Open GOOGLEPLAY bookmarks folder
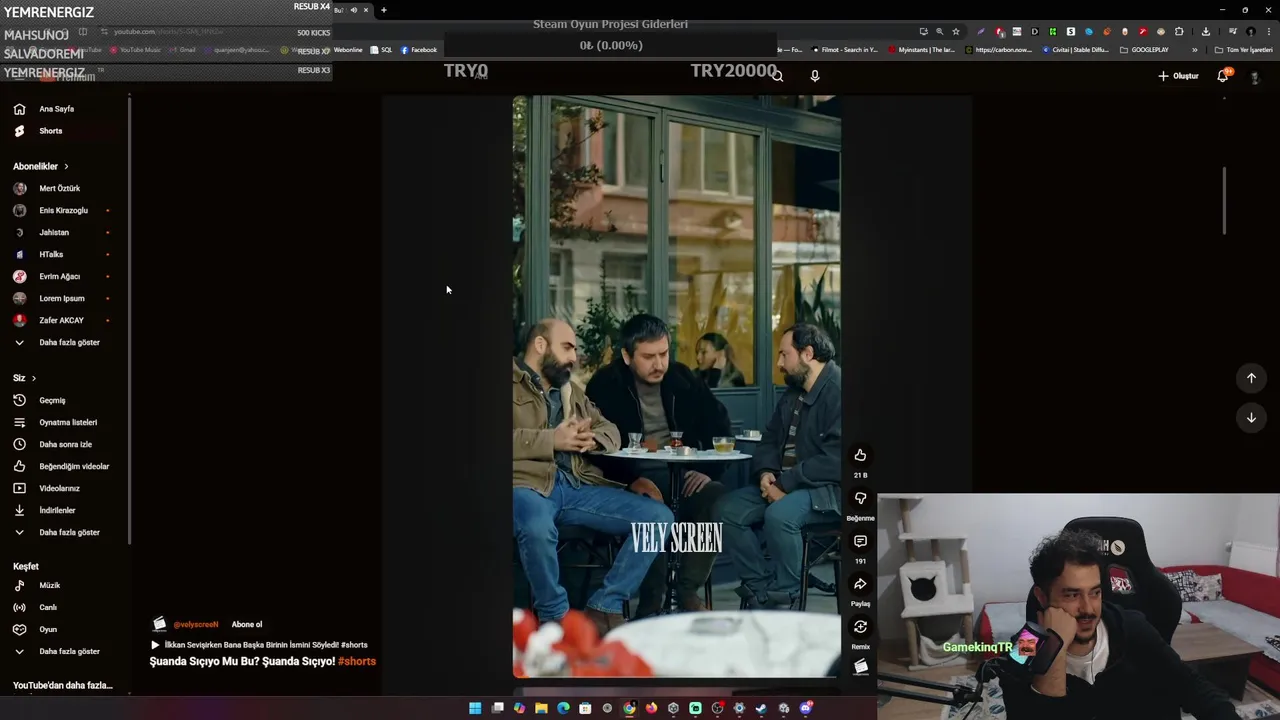 [1144, 50]
